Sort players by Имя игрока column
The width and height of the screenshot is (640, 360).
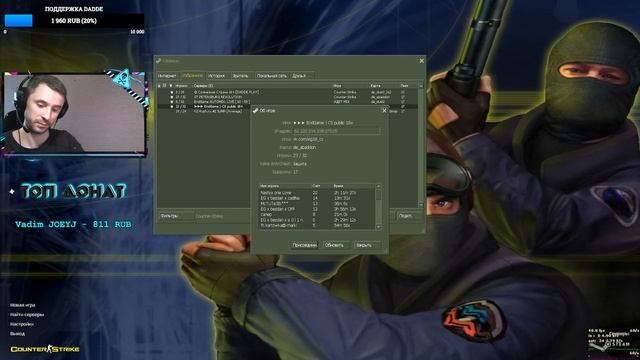click(284, 186)
